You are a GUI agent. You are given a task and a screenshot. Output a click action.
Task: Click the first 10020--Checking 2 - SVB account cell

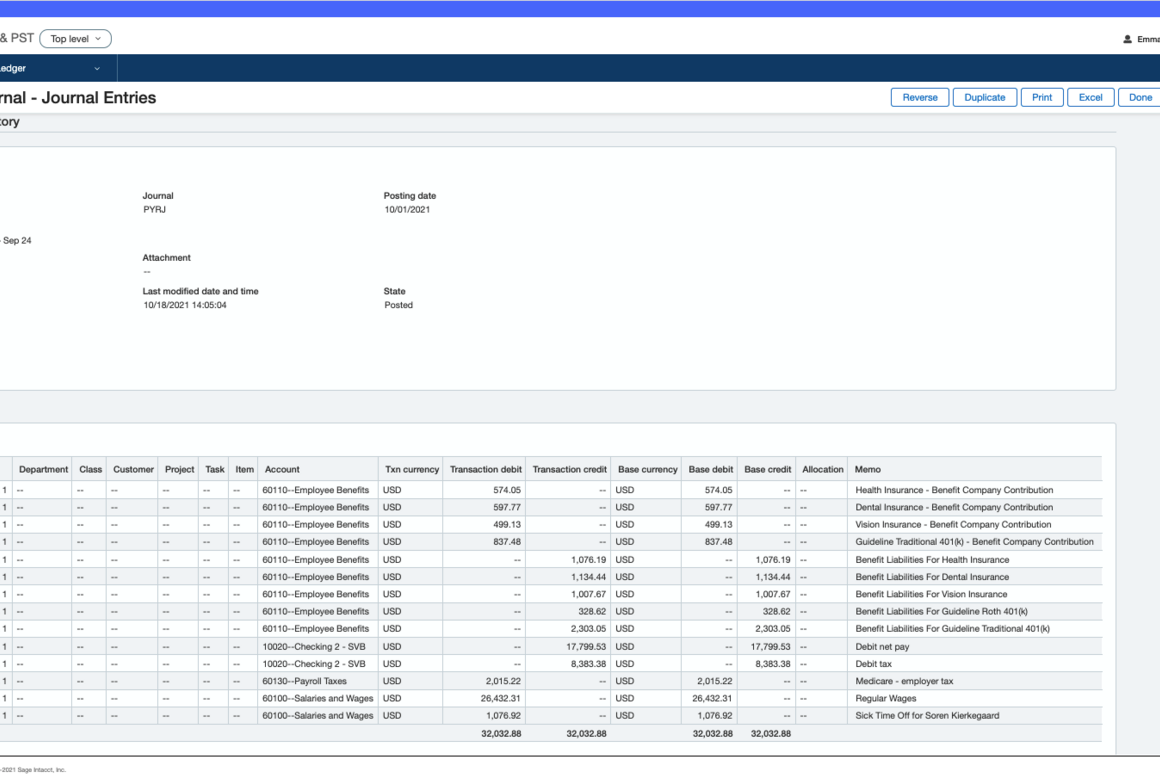tap(313, 647)
